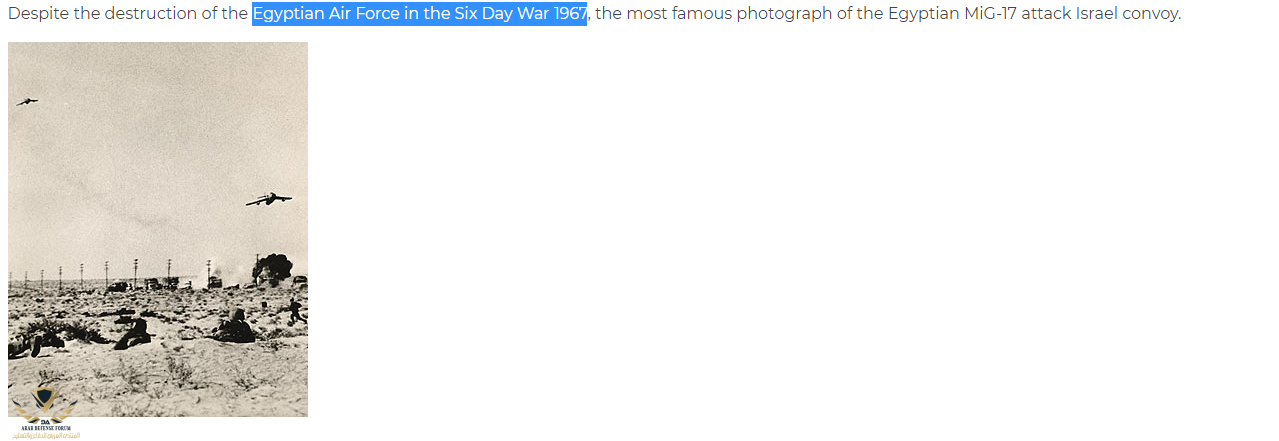This screenshot has height=441, width=1279.
Task: Click the larger MiG-17 jet on right
Action: [269, 199]
